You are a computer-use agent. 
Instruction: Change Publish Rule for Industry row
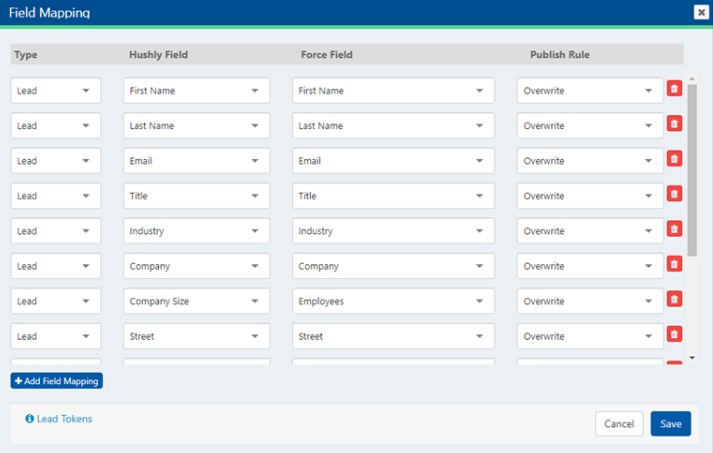(x=590, y=231)
